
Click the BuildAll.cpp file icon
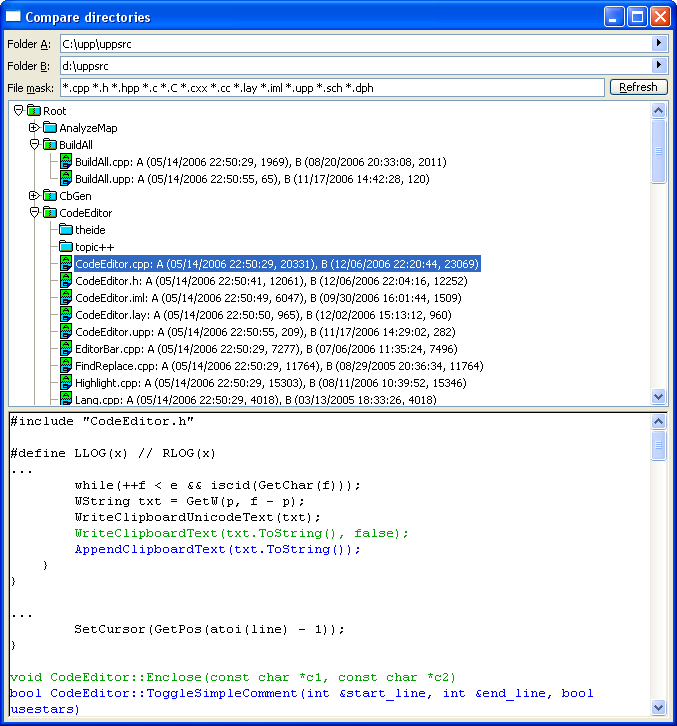click(66, 162)
